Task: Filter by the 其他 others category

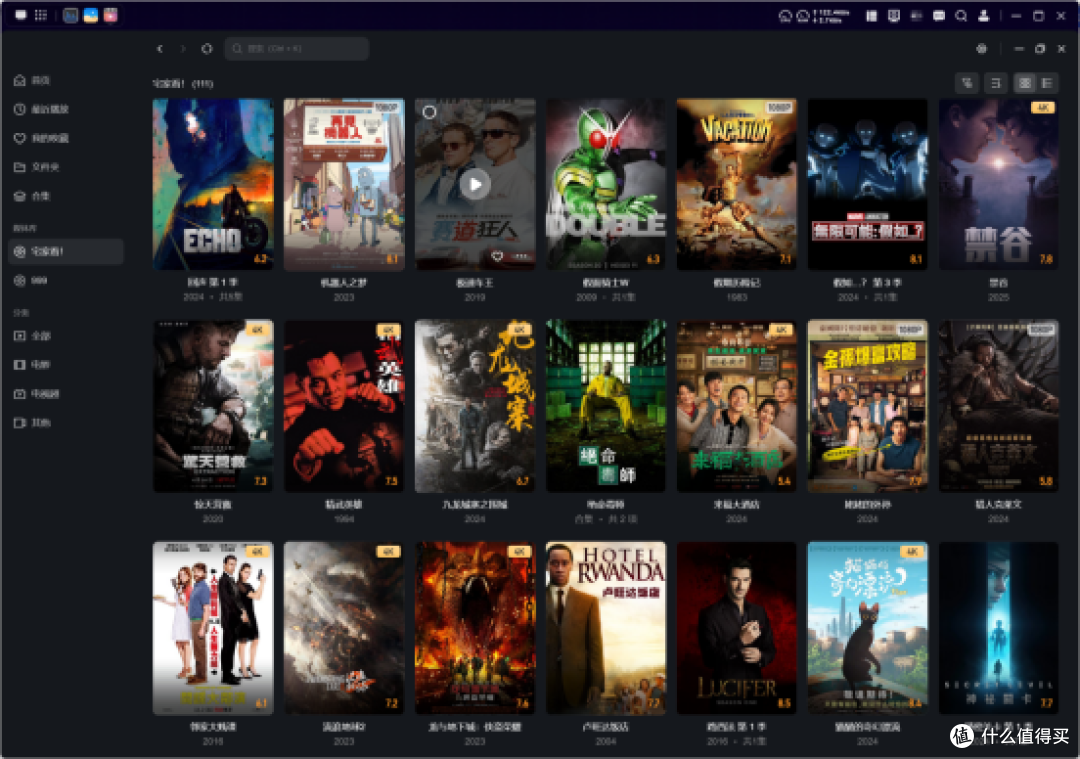Action: click(65, 423)
